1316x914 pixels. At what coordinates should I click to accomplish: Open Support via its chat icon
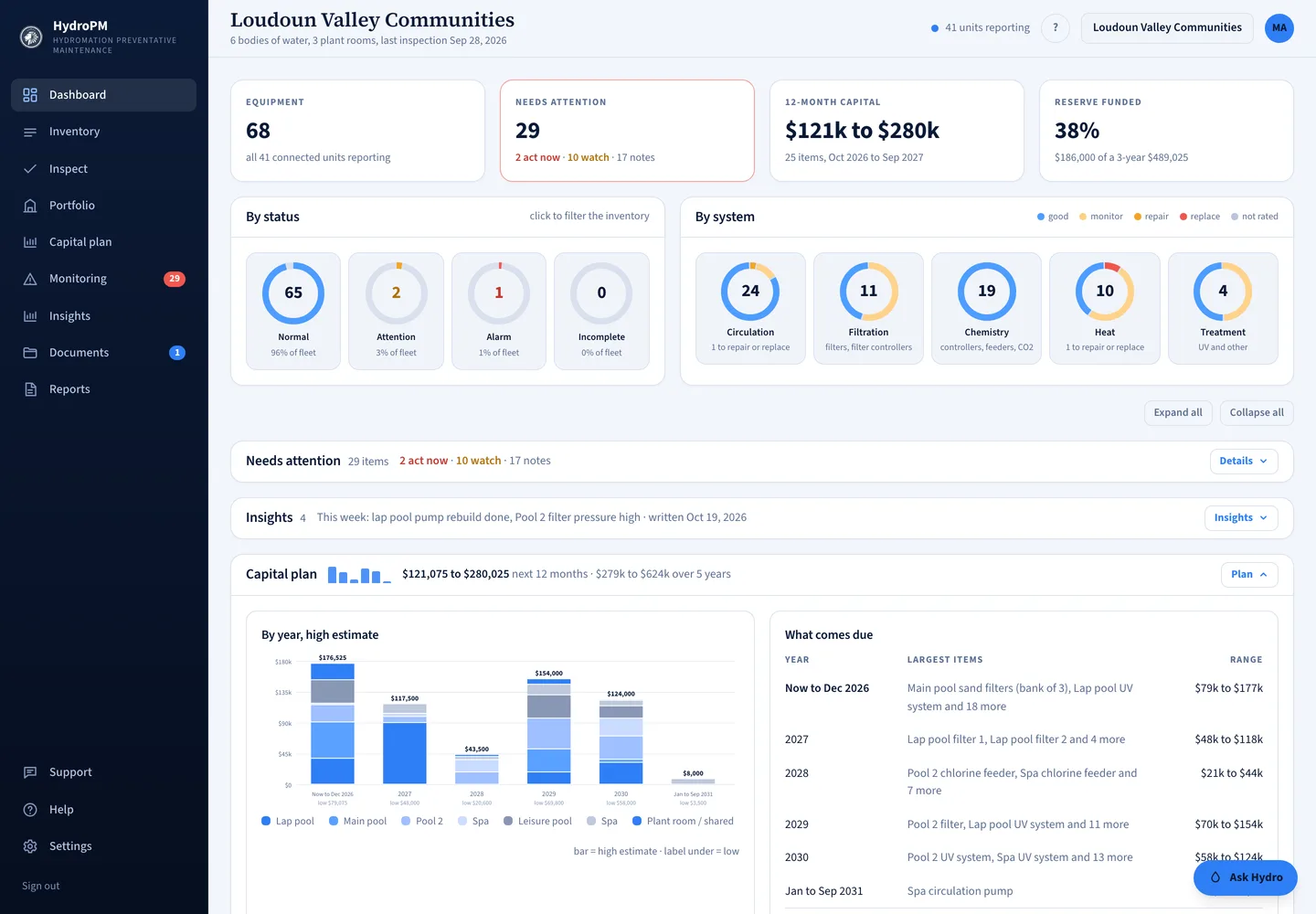point(30,772)
